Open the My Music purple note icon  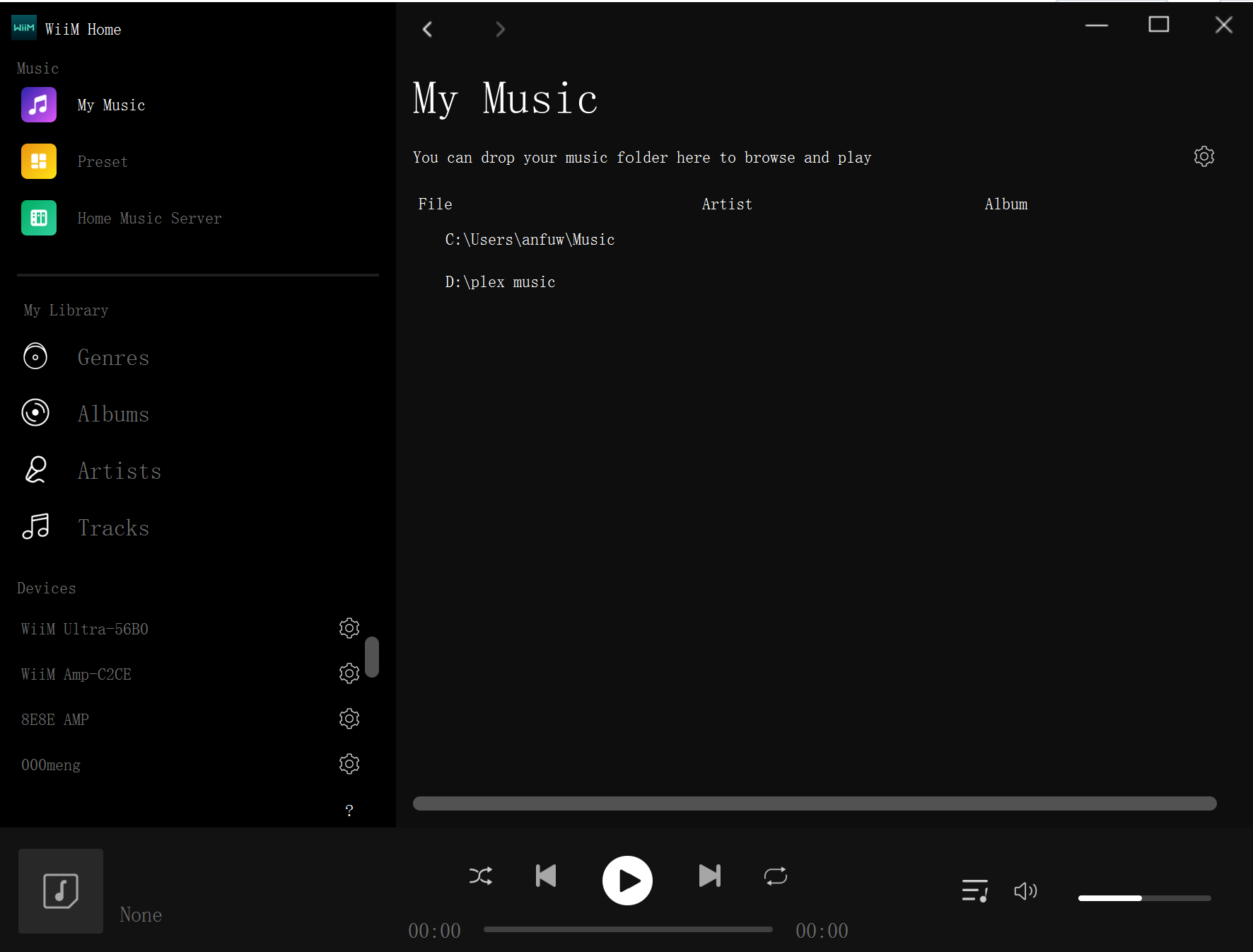point(39,105)
